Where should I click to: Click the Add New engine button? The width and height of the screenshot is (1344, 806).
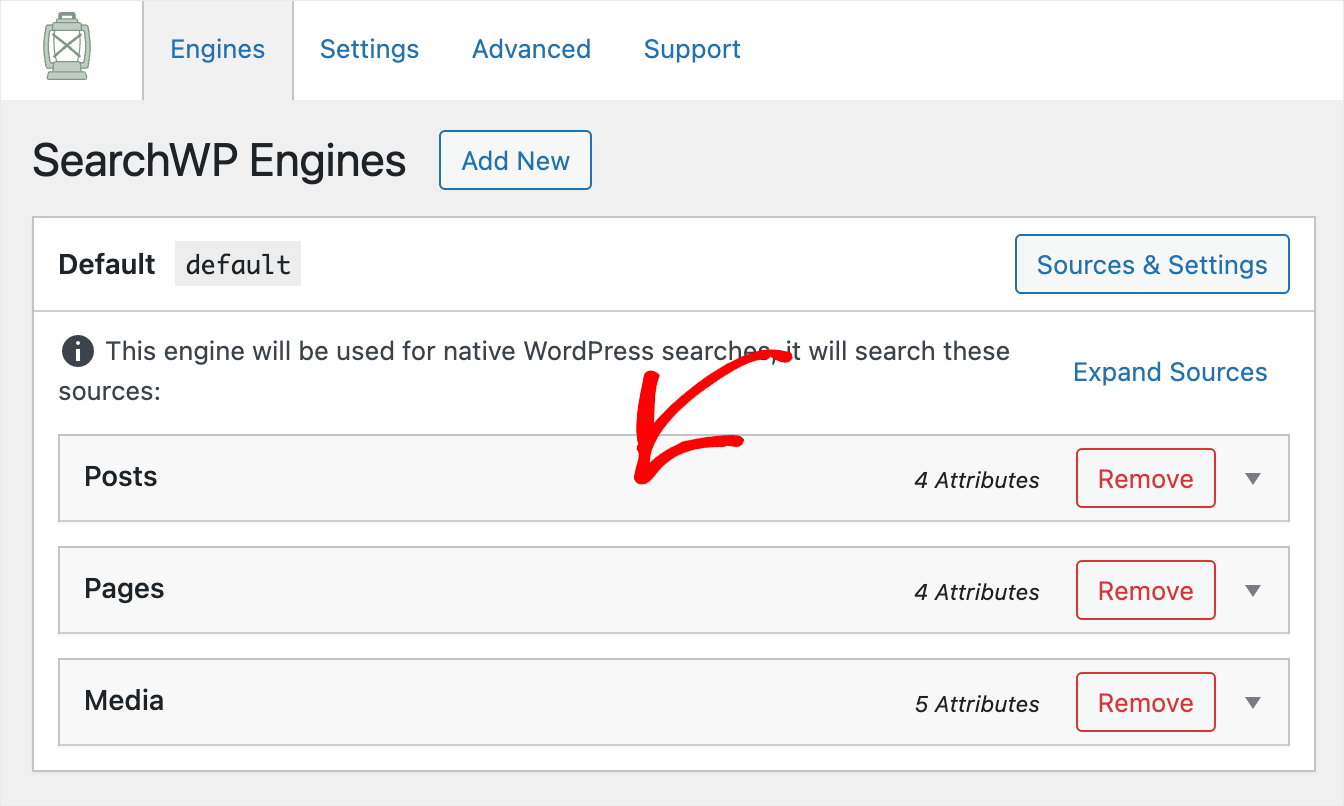tap(516, 160)
